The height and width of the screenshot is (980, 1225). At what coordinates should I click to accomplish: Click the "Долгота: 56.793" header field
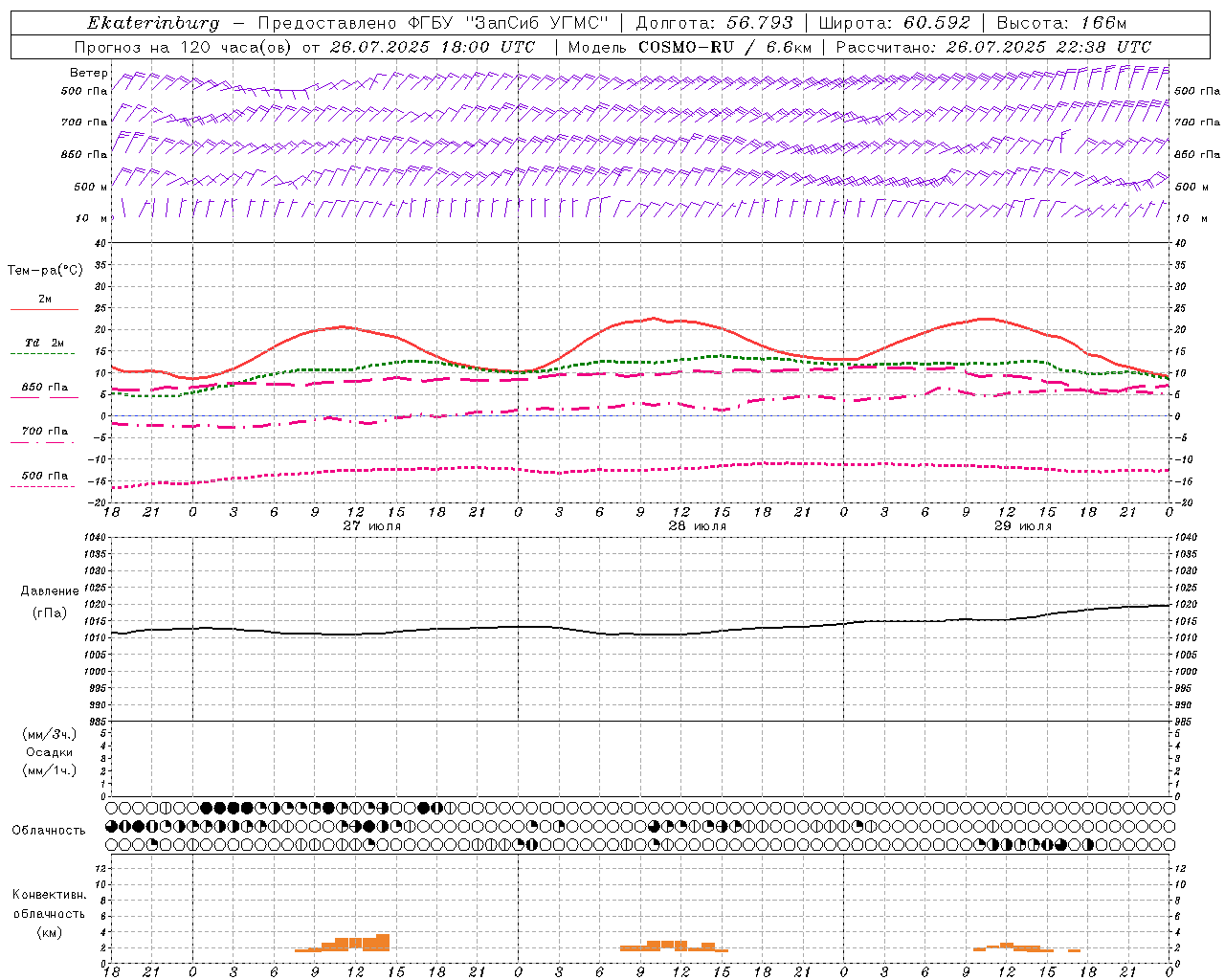pos(714,23)
